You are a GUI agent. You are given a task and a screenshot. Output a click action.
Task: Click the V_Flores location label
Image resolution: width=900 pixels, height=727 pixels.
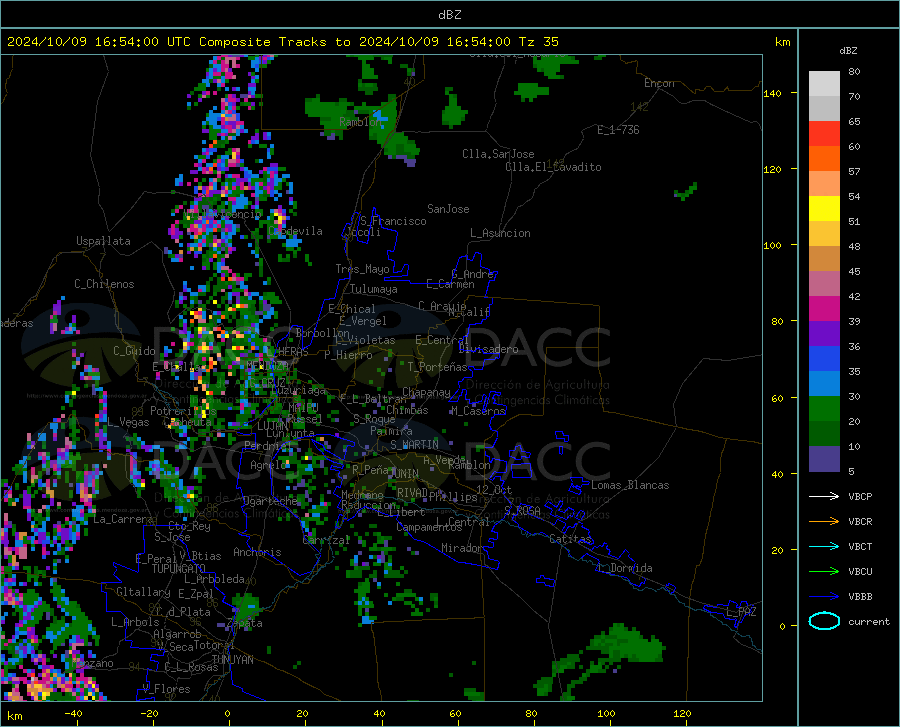pyautogui.click(x=166, y=689)
